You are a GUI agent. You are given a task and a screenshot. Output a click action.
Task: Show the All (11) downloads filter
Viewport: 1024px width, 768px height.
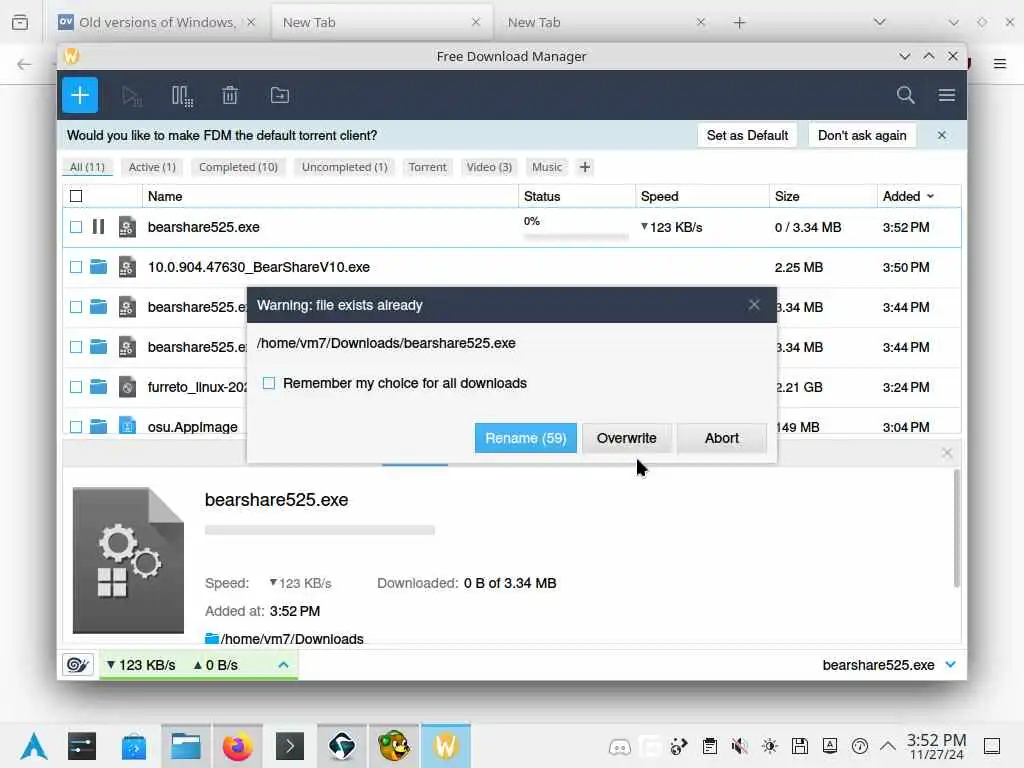tap(88, 167)
